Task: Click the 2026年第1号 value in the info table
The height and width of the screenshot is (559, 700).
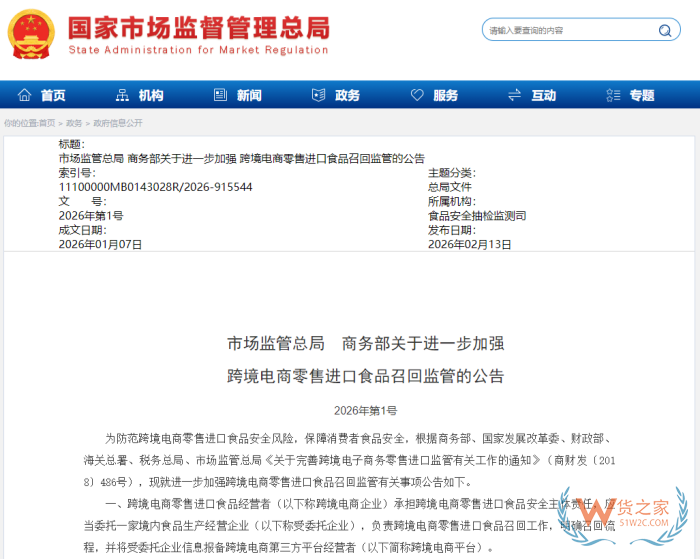Action: click(91, 216)
